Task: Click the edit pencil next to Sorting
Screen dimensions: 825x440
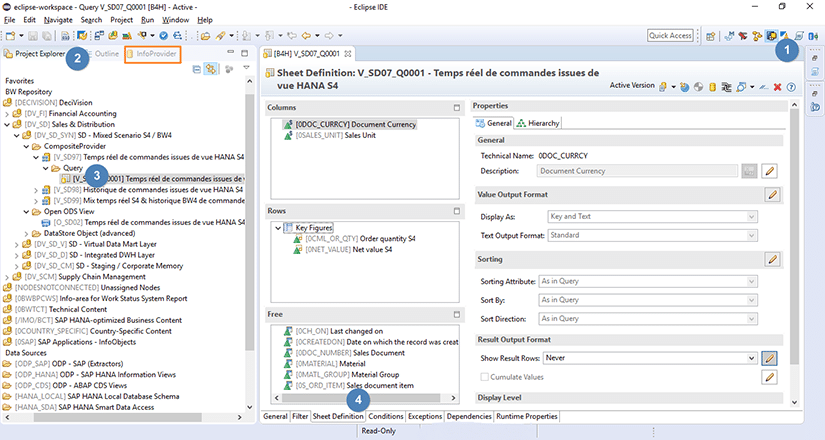Action: click(x=771, y=259)
